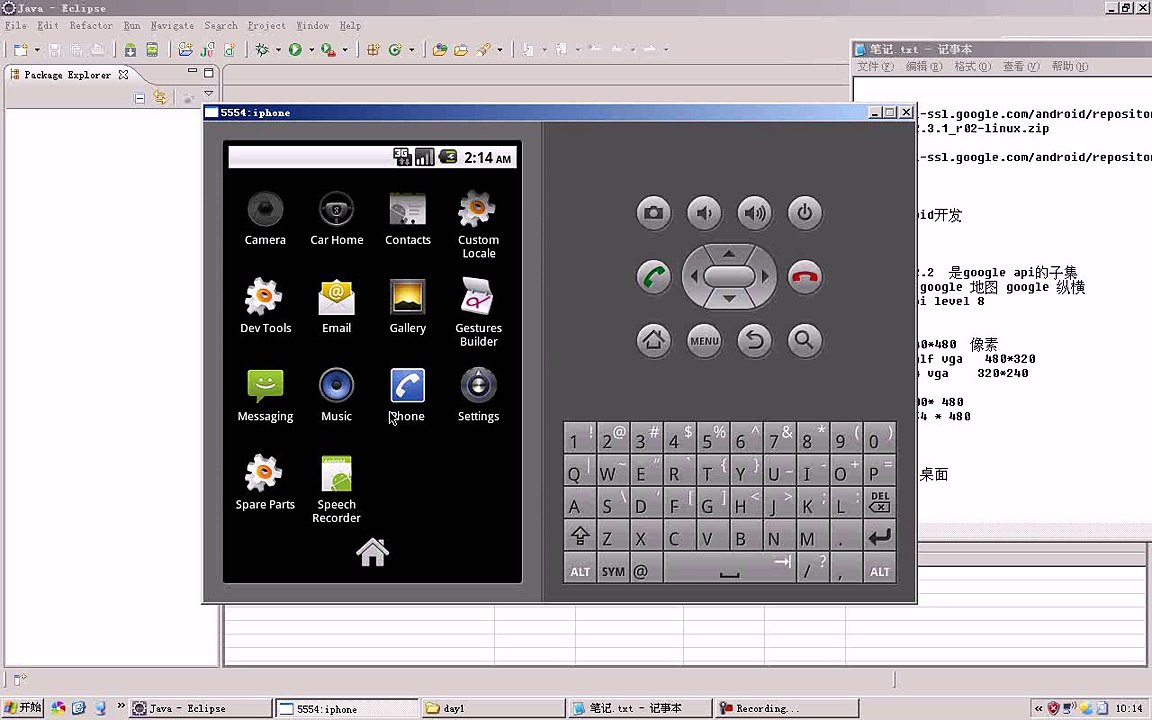Open Package Explorer view menu triangle
The width and height of the screenshot is (1152, 720).
coord(208,95)
